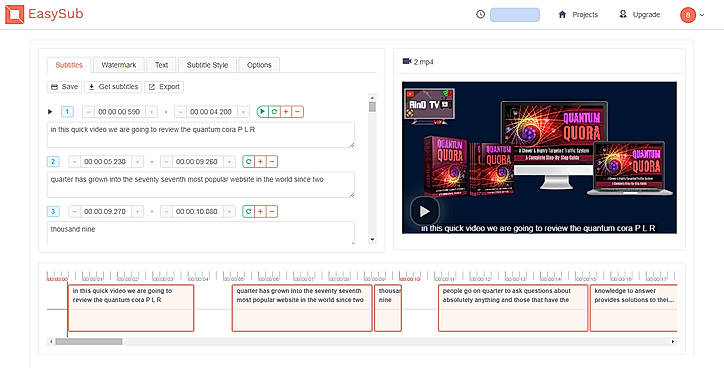Open the Options tab
This screenshot has height=368, width=724.
pos(259,65)
